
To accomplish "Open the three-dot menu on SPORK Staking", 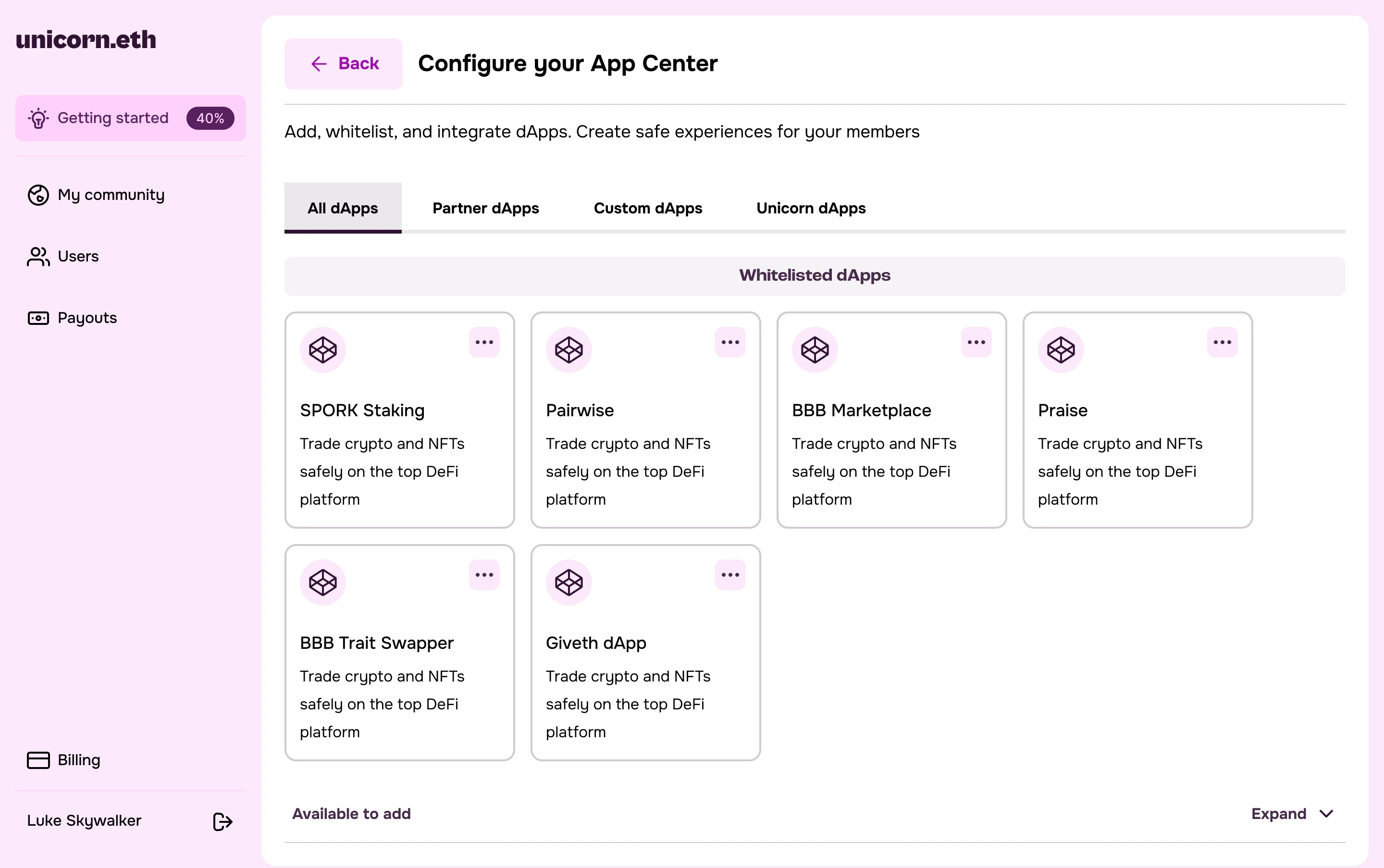I will tap(484, 342).
